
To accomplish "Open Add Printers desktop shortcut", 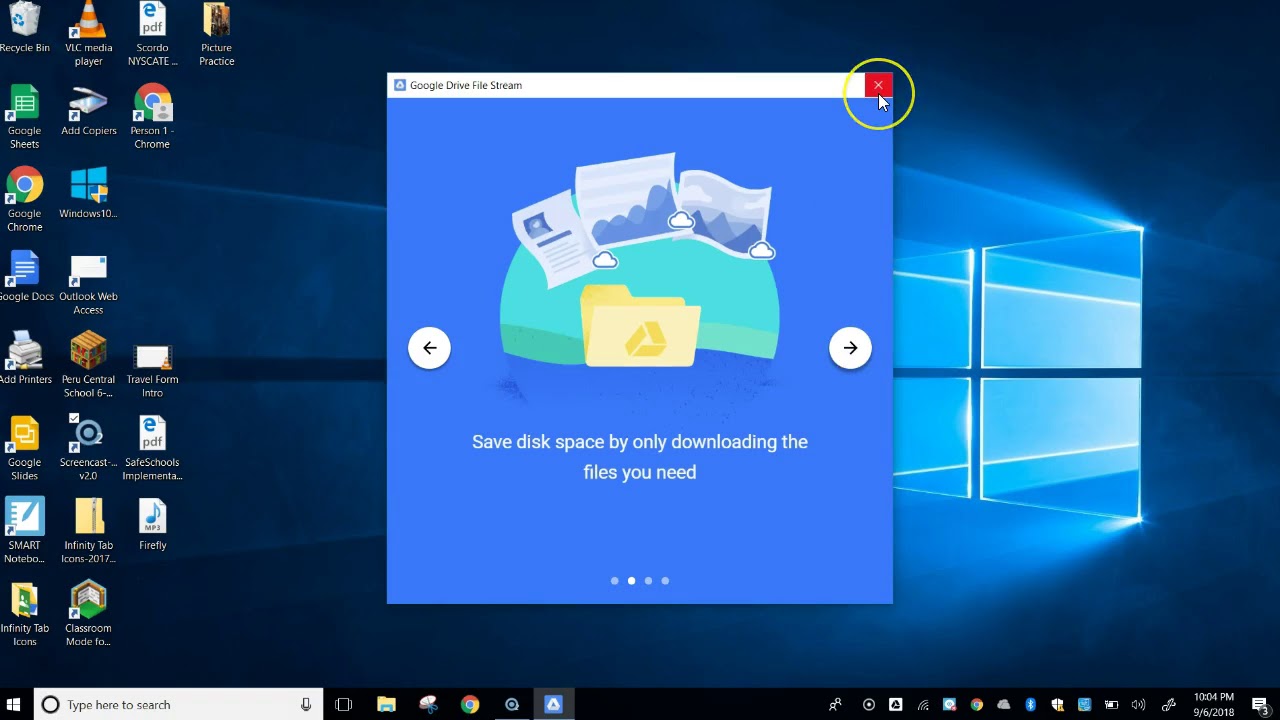I will (x=25, y=360).
